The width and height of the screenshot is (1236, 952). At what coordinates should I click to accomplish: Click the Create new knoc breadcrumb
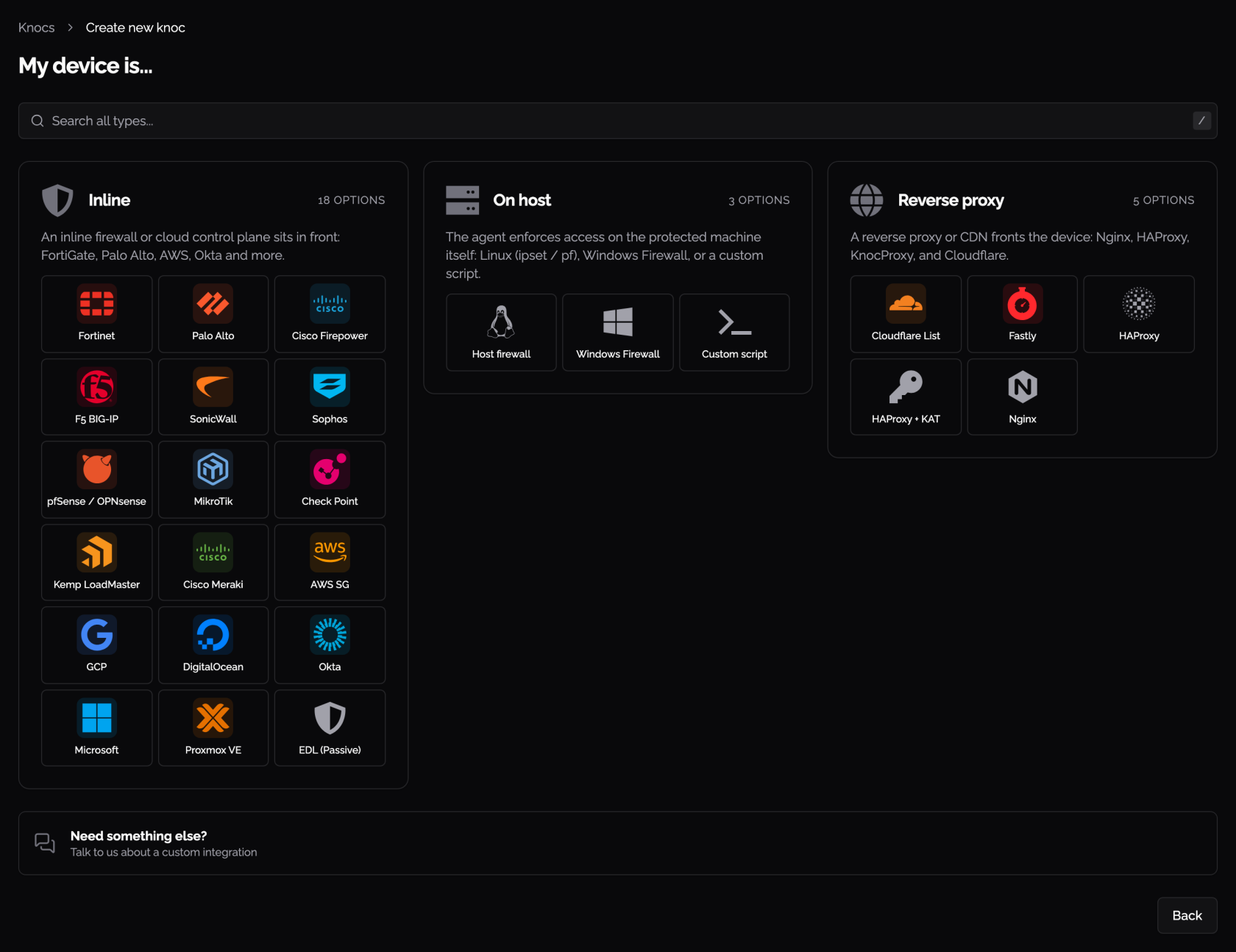click(x=135, y=27)
